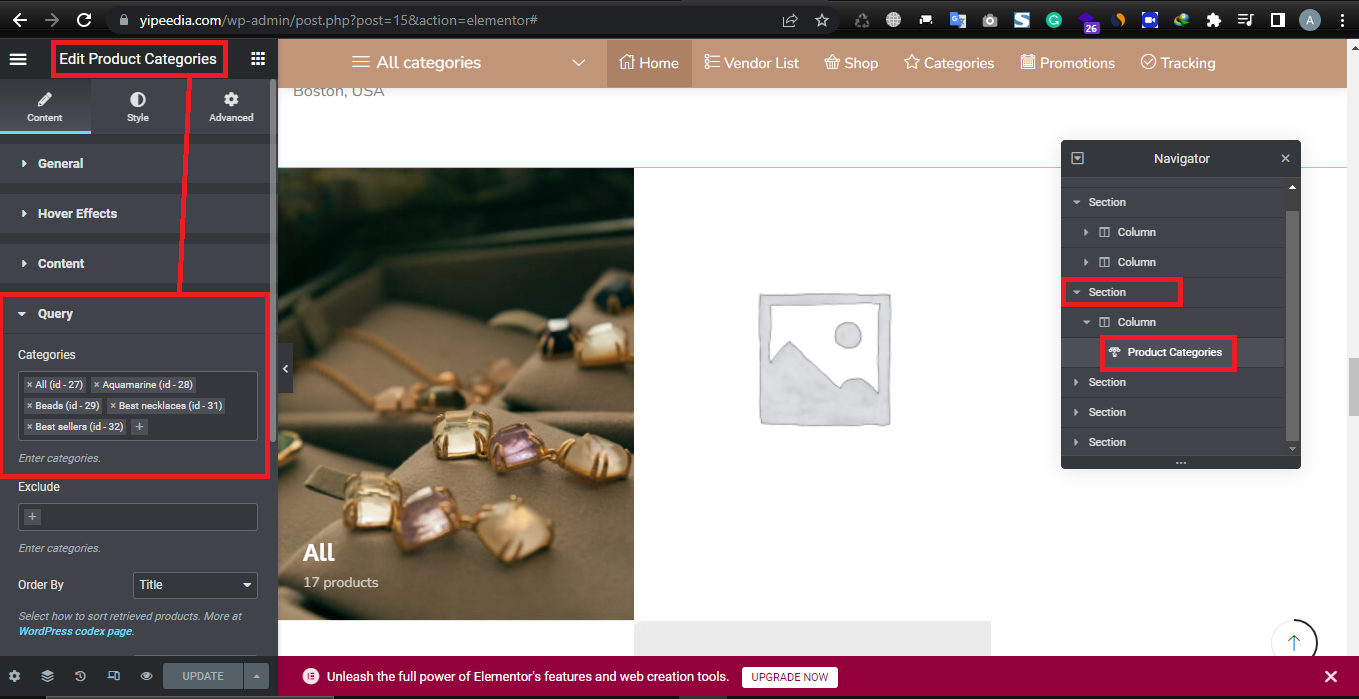Open Responsive Mode icon
Image resolution: width=1359 pixels, height=699 pixels.
[113, 676]
